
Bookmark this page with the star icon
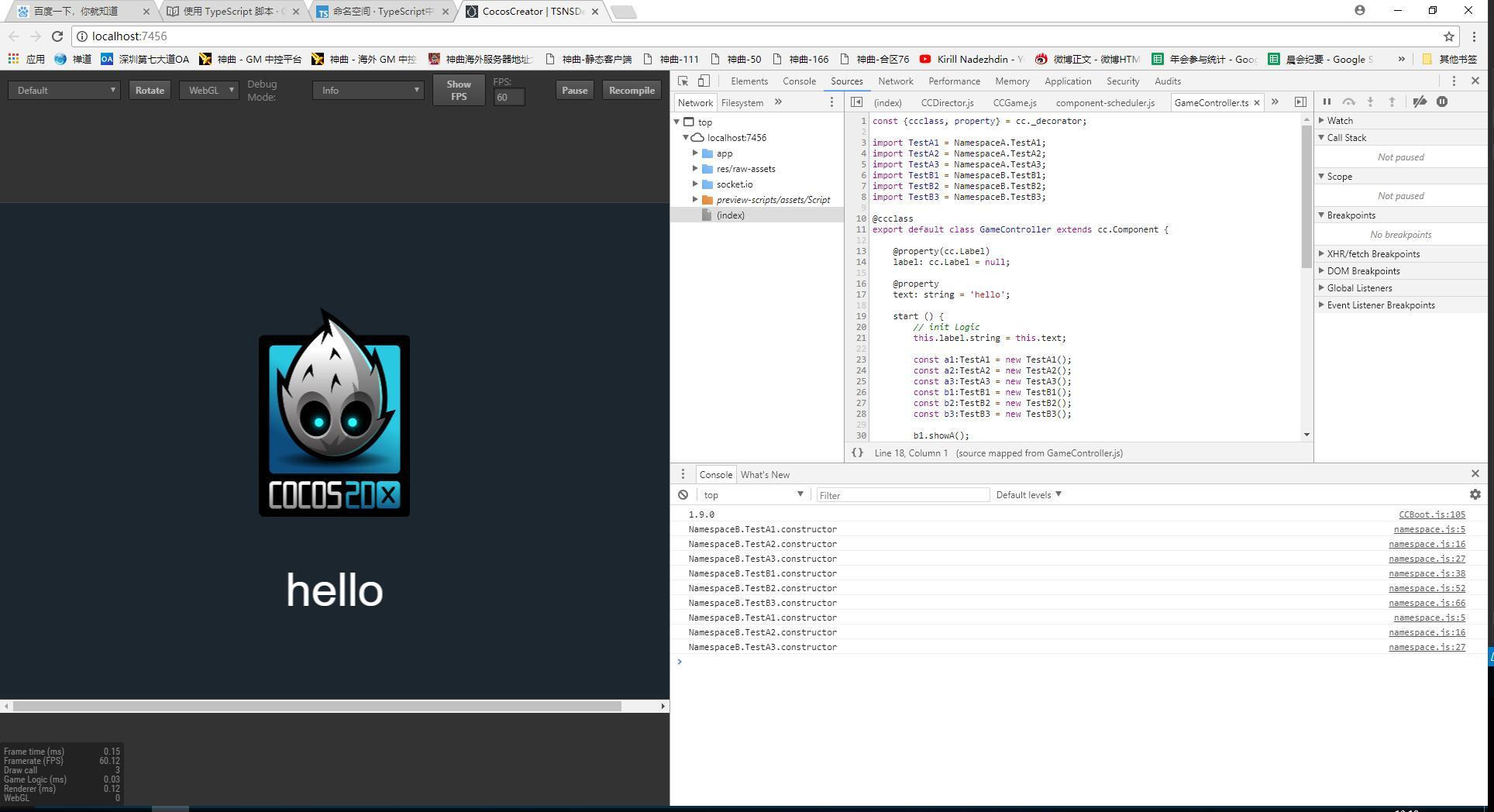(1448, 36)
